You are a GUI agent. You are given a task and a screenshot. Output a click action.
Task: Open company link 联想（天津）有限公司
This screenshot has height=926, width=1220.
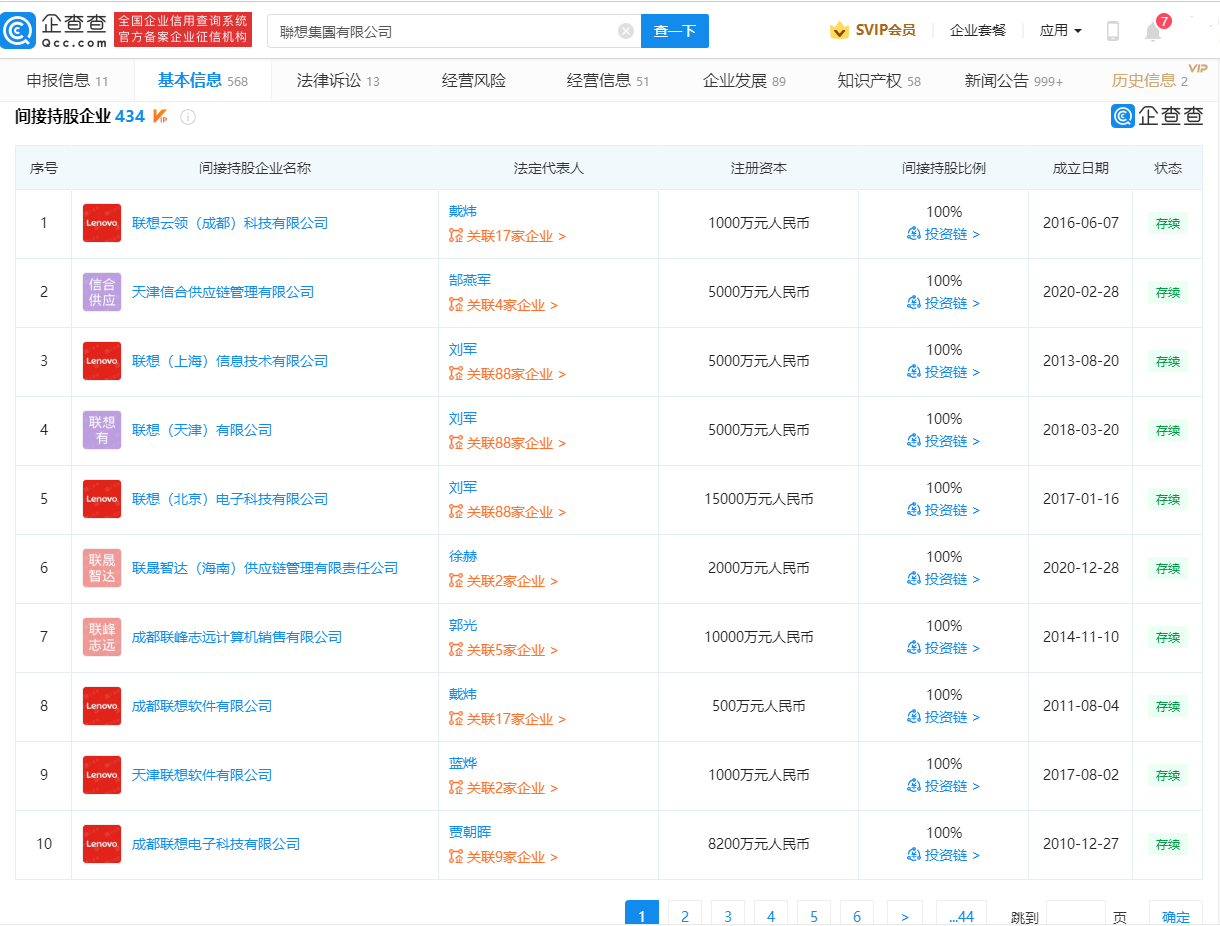202,430
